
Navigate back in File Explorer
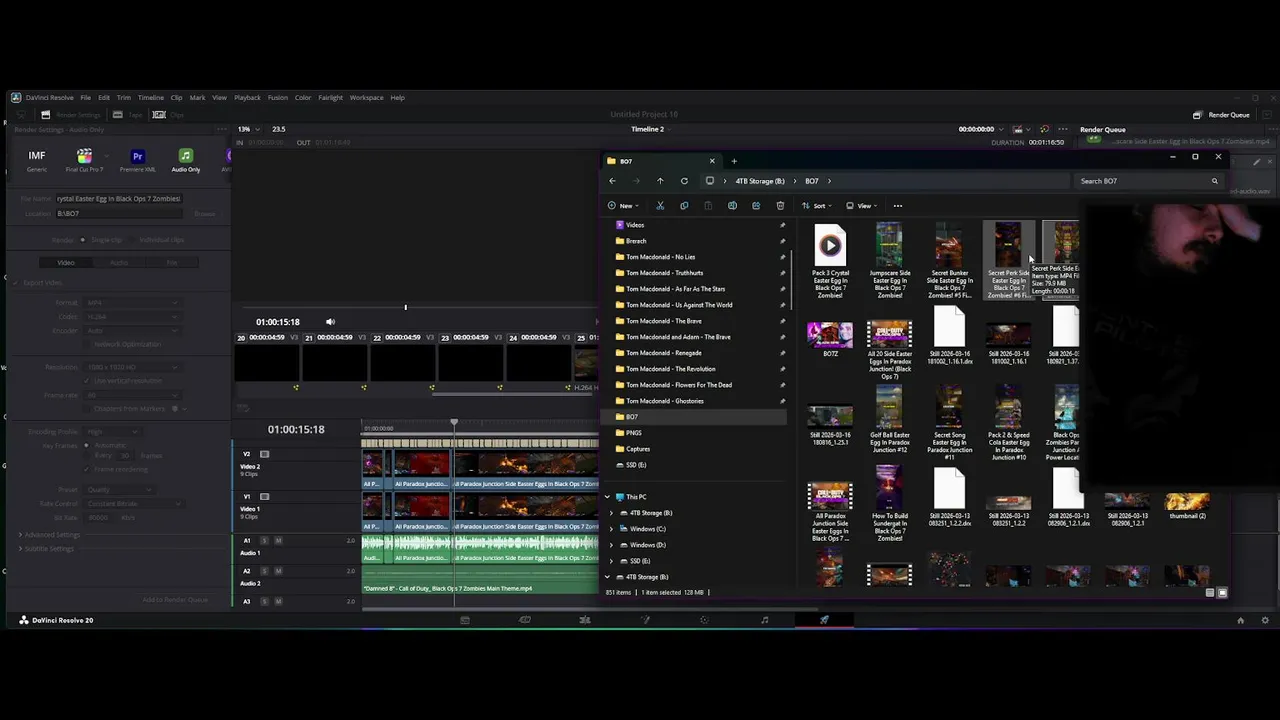coord(612,181)
